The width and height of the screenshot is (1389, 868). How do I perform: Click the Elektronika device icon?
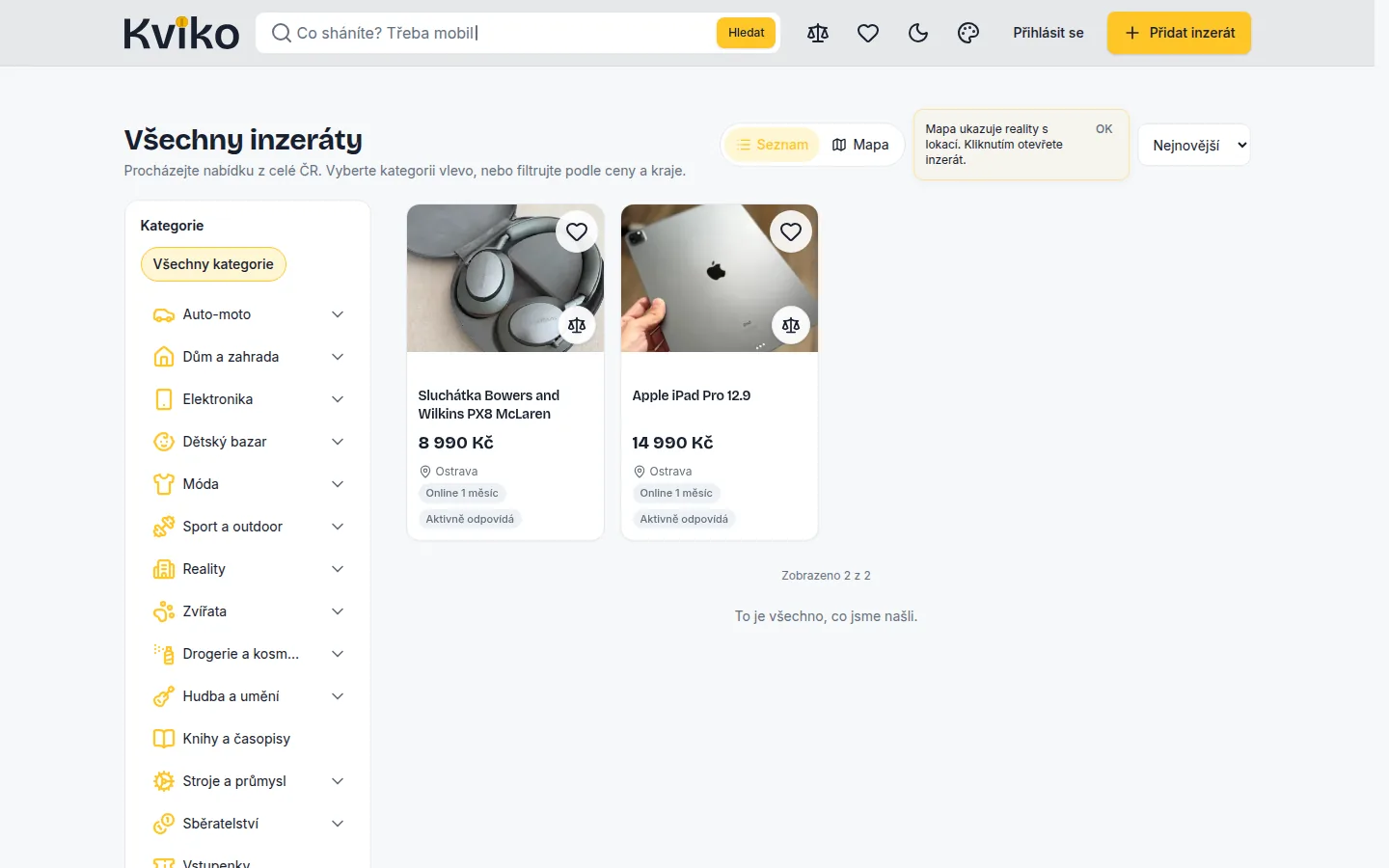[164, 399]
